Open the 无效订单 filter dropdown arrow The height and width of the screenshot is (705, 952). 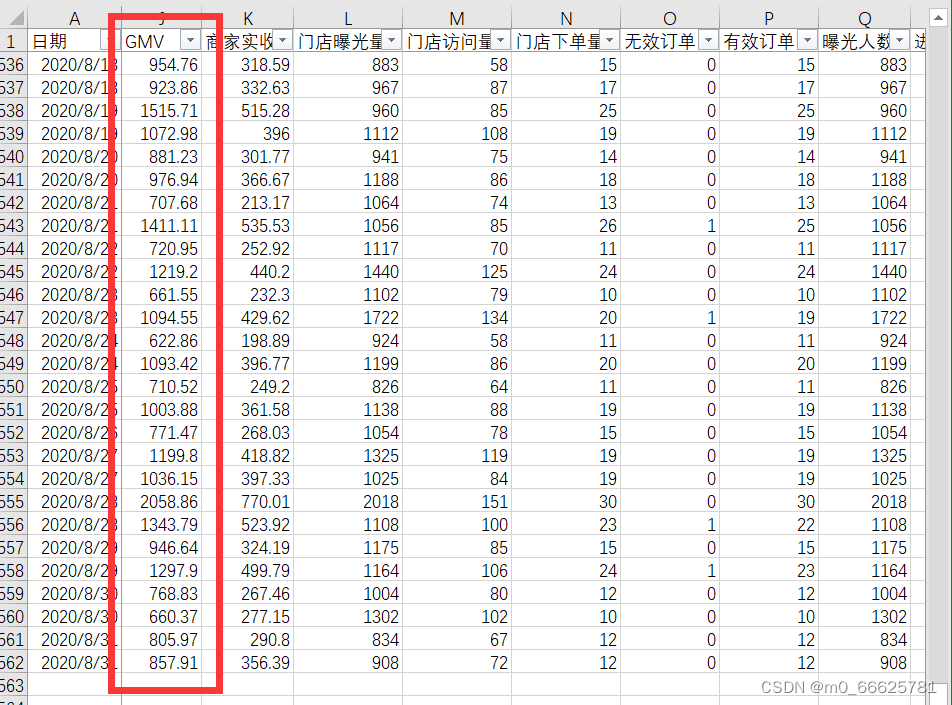coord(709,41)
